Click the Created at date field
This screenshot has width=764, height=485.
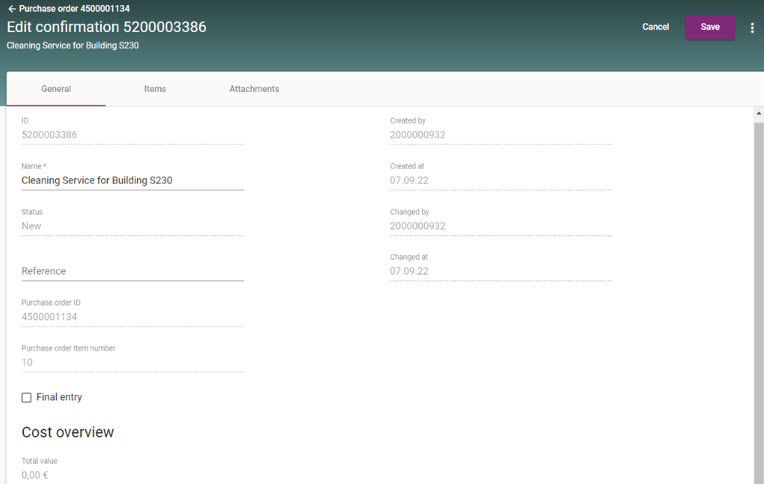coord(500,181)
